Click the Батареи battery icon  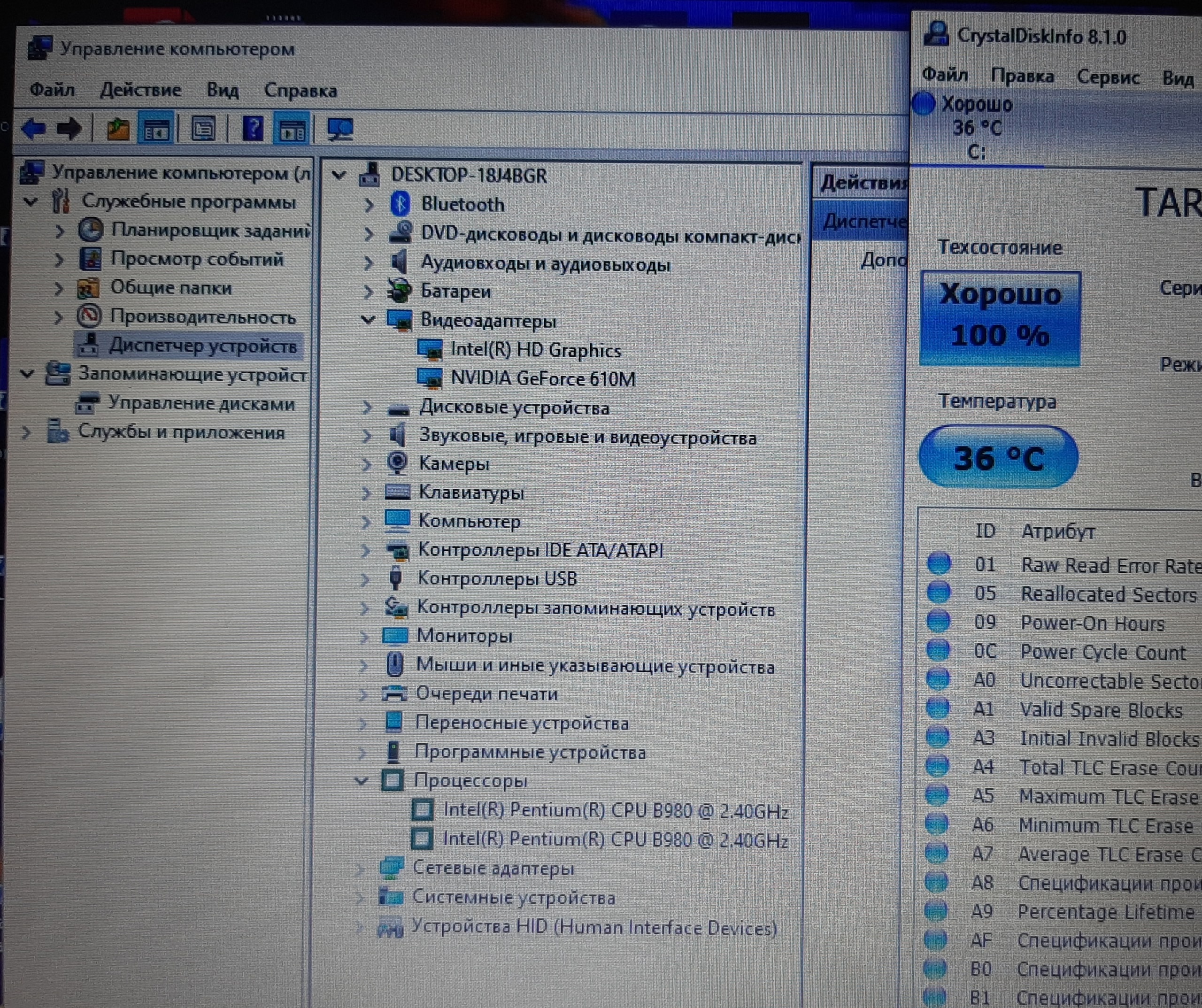[x=399, y=291]
